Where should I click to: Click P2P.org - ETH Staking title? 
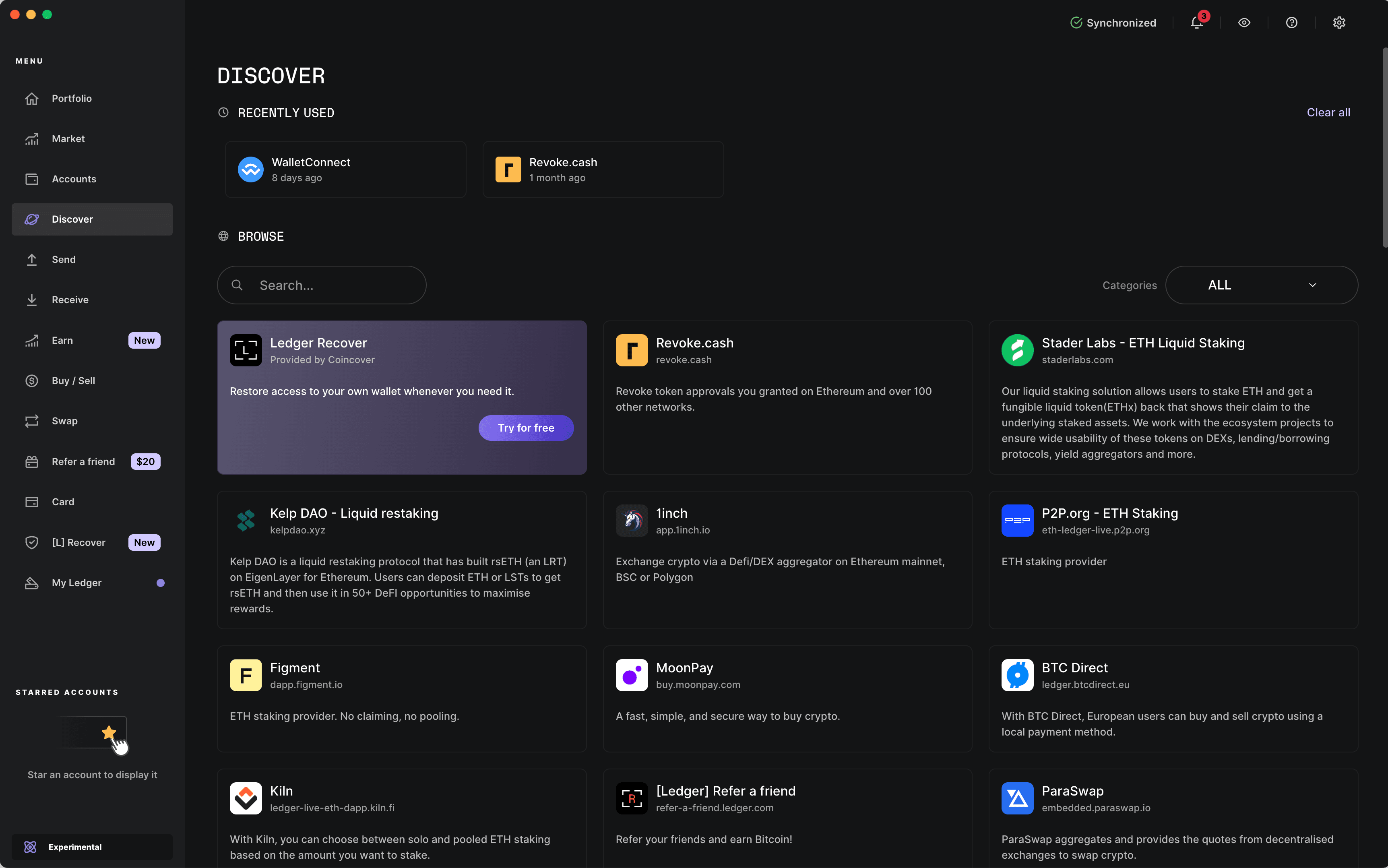point(1109,513)
